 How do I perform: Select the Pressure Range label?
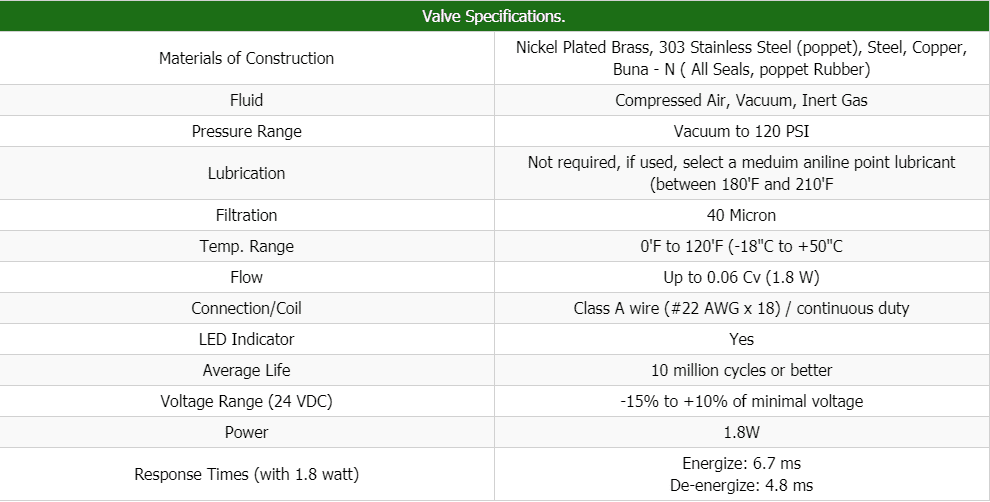(x=246, y=131)
